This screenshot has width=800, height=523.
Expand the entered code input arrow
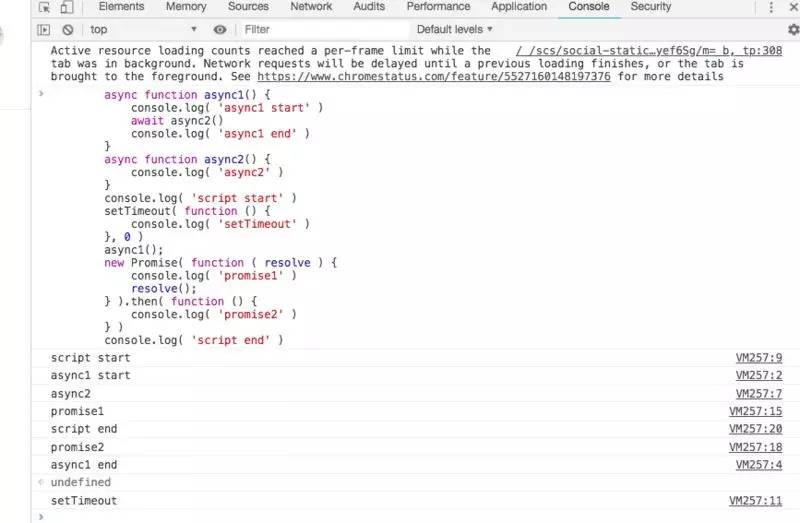coord(41,94)
